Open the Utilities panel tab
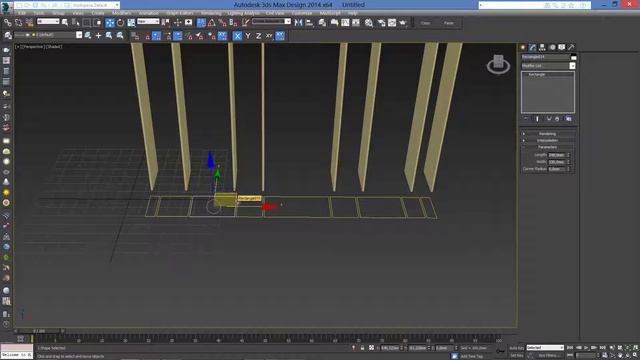This screenshot has width=640, height=360. [571, 47]
